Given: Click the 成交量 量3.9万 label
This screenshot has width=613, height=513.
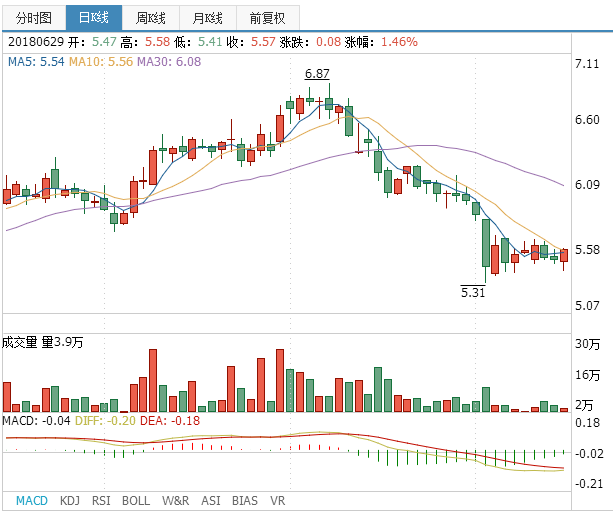Looking at the screenshot, I should coord(43,343).
